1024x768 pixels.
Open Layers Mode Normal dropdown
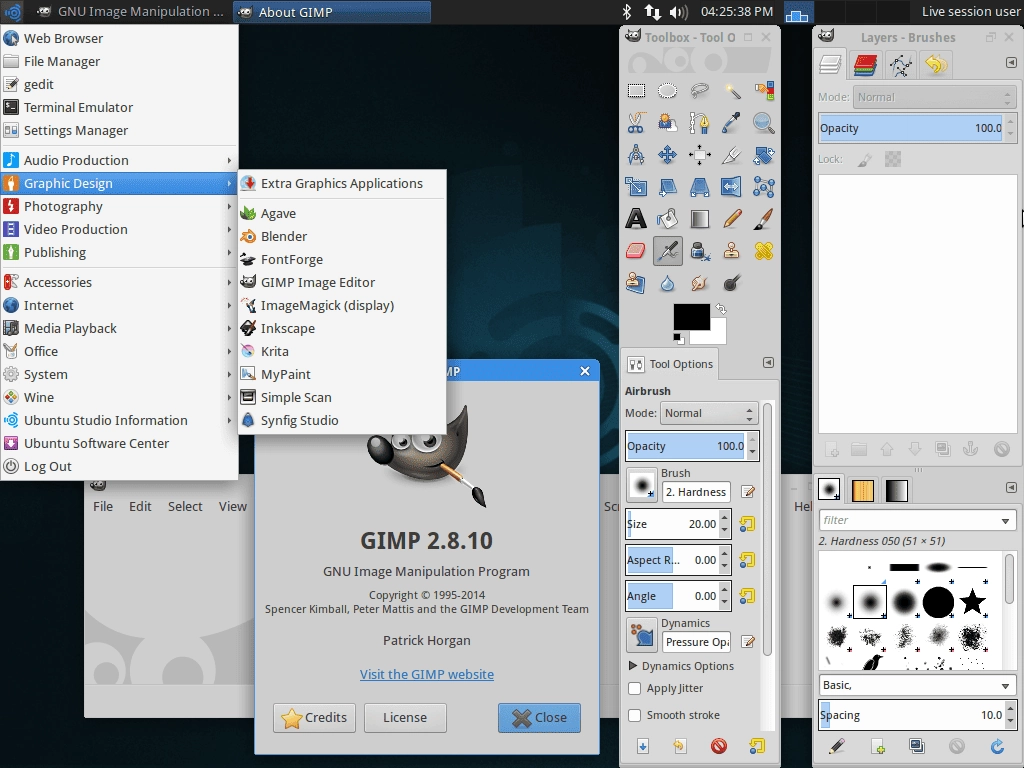(x=934, y=97)
